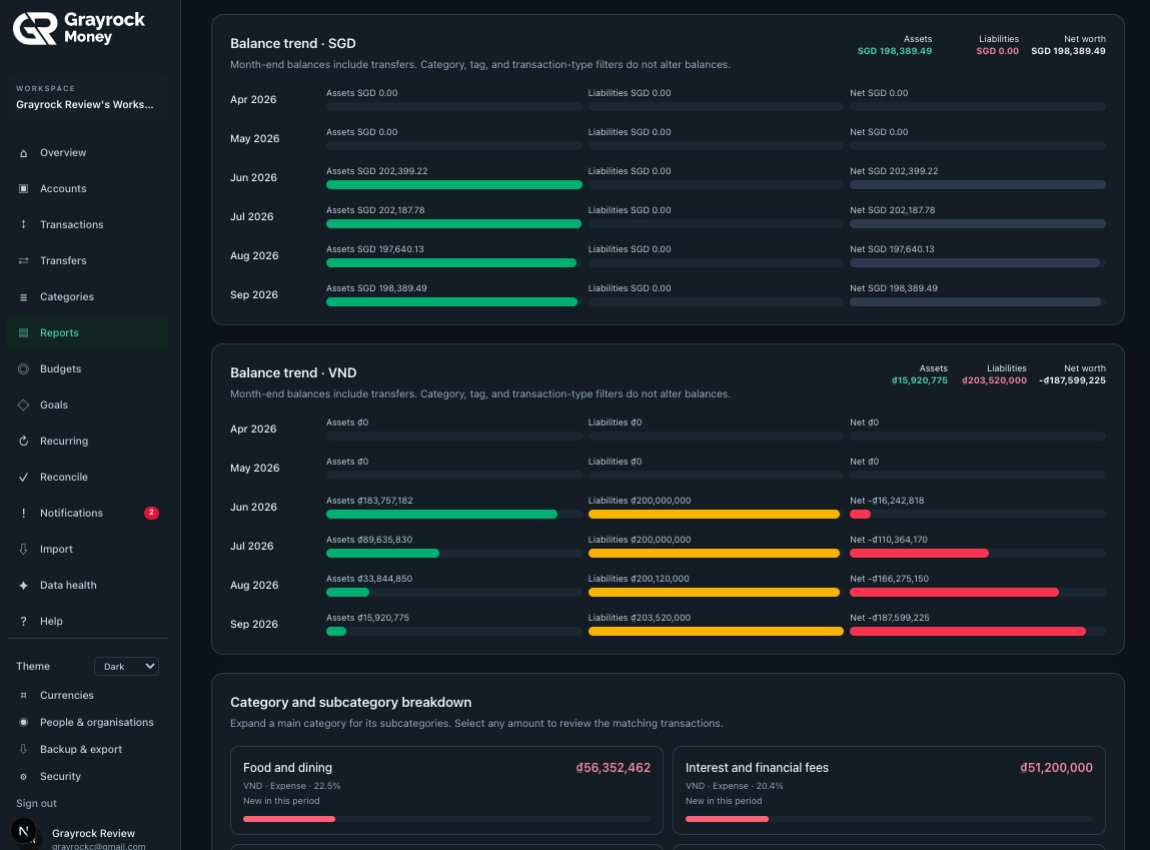Click the Aug 2026 row label in SGD trend

254,256
